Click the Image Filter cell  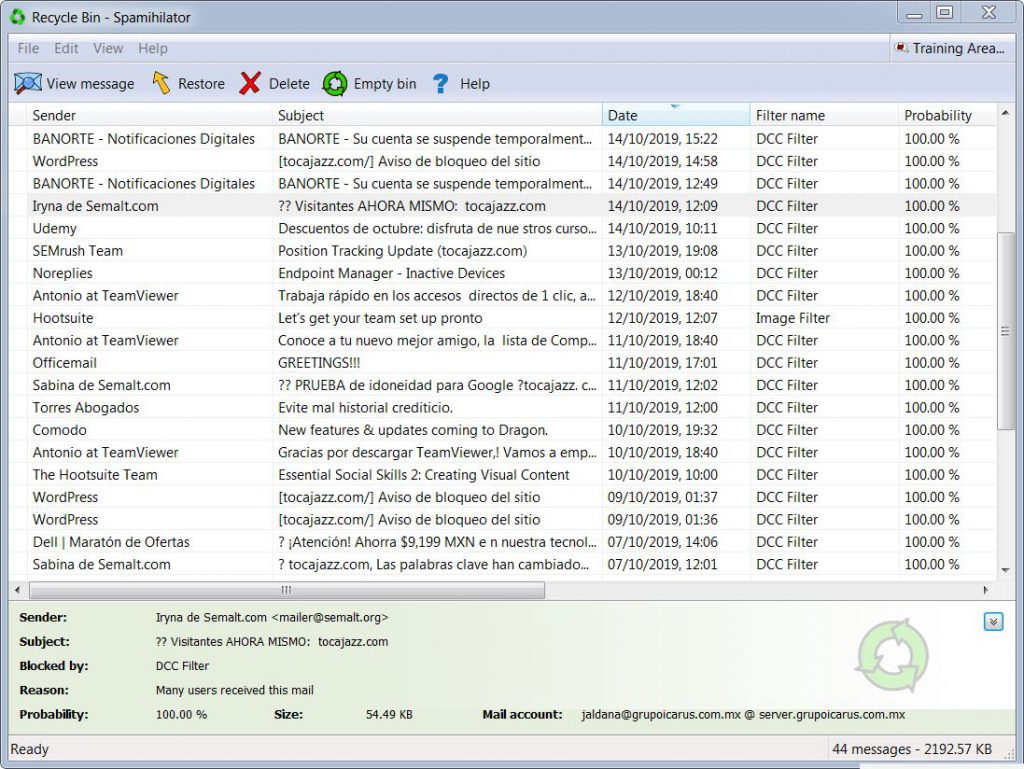793,318
